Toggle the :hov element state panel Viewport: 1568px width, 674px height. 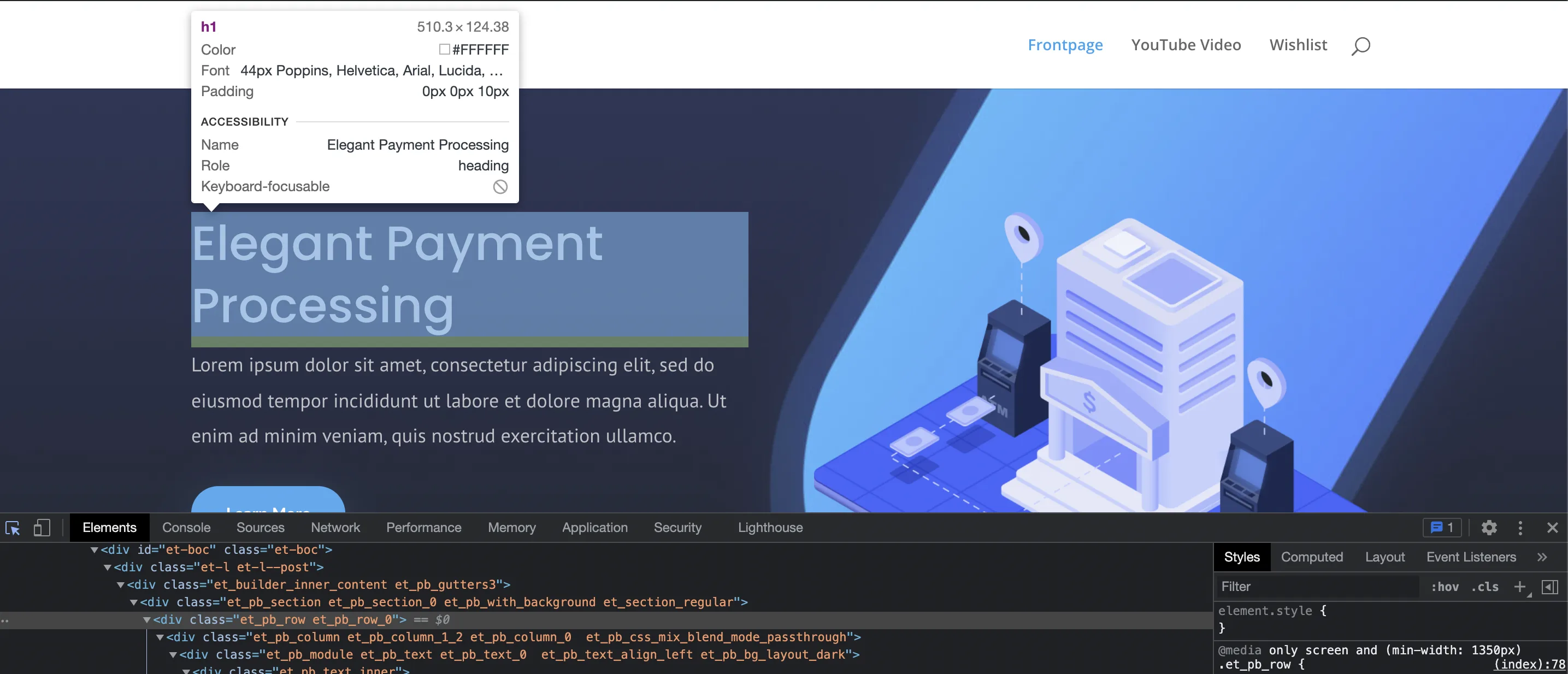click(x=1445, y=587)
